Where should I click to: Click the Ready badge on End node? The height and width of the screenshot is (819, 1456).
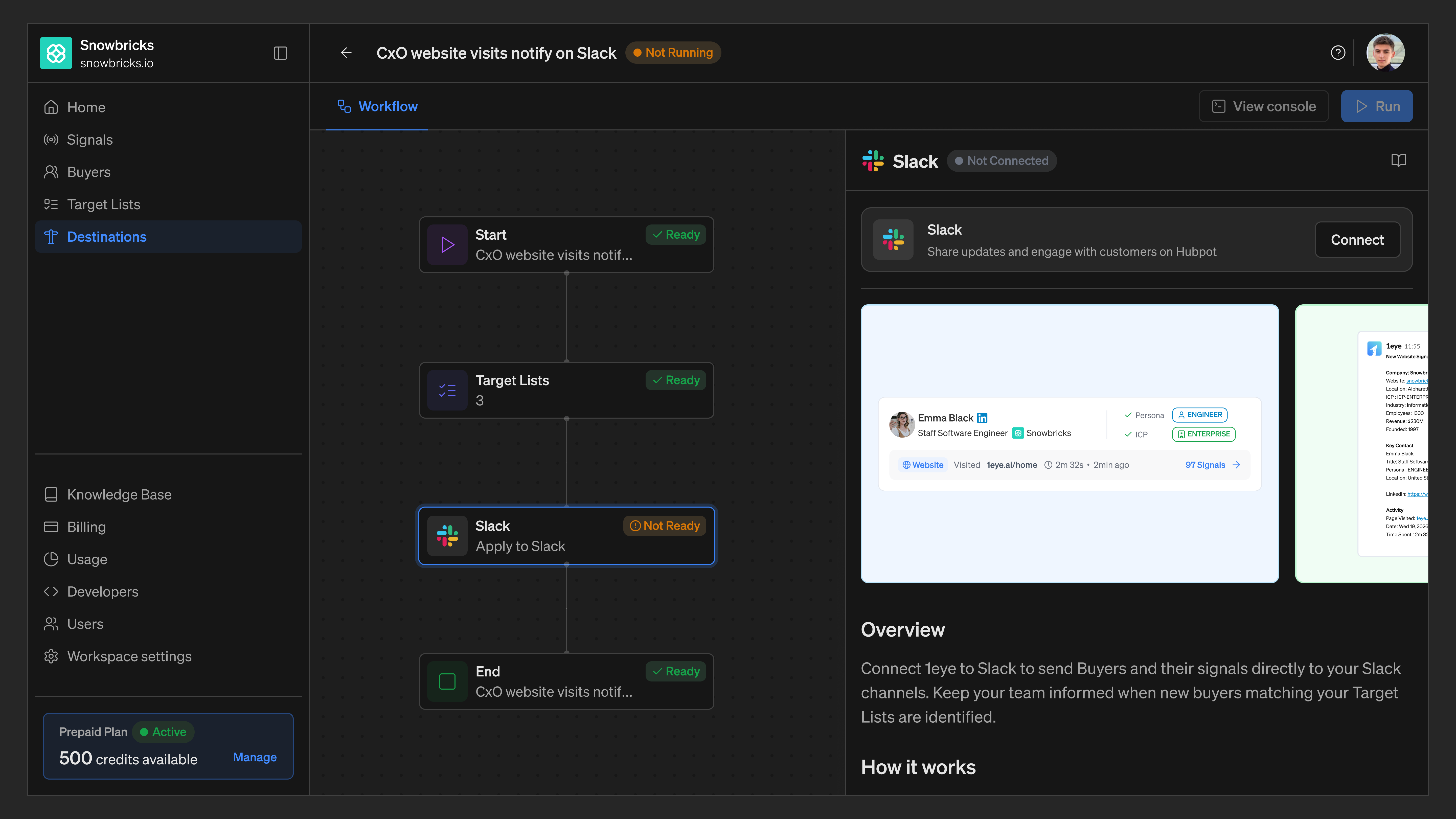point(675,671)
